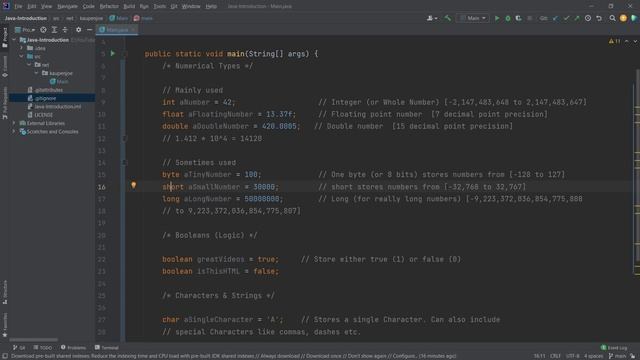Collapse the src folder
Image resolution: width=640 pixels, height=360 pixels.
coord(22,56)
